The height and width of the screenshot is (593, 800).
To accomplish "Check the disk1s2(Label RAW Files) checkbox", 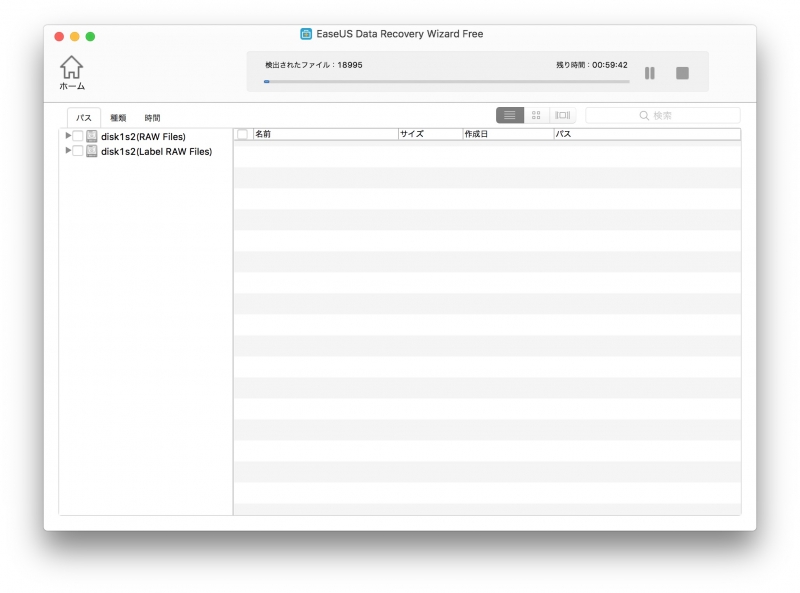I will 78,152.
